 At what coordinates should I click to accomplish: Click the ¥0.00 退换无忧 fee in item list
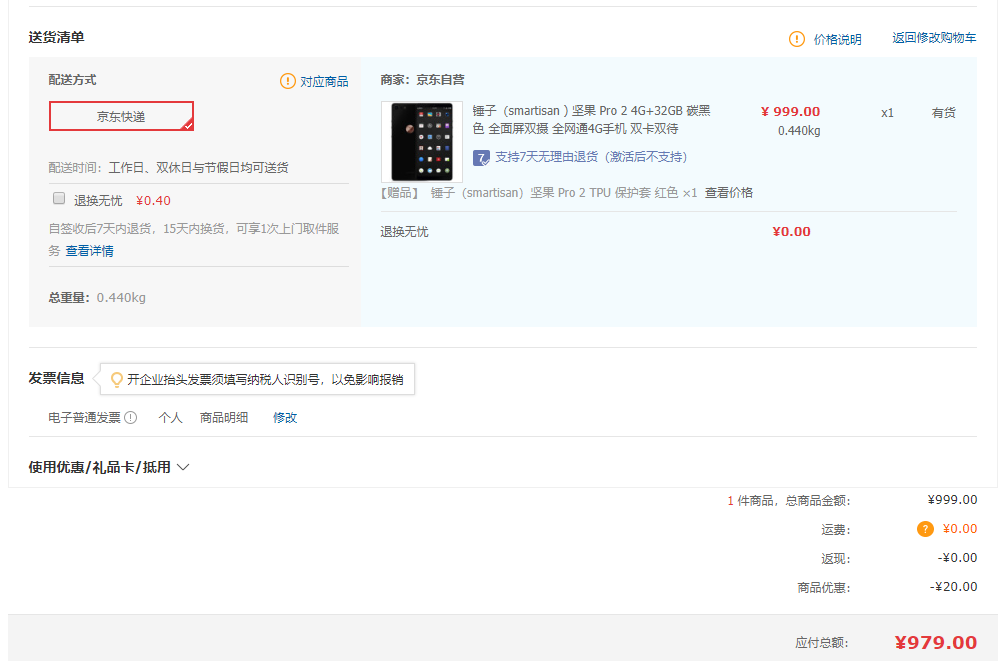792,231
